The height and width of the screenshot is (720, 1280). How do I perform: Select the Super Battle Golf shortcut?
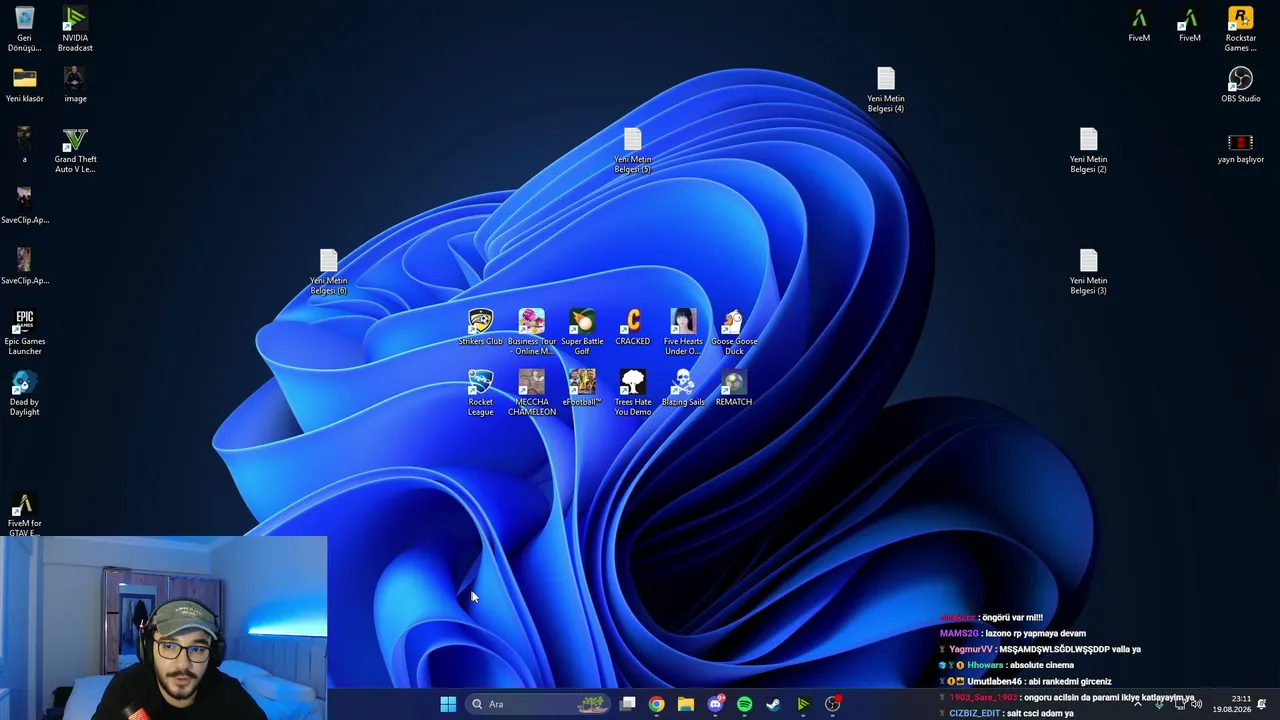582,333
